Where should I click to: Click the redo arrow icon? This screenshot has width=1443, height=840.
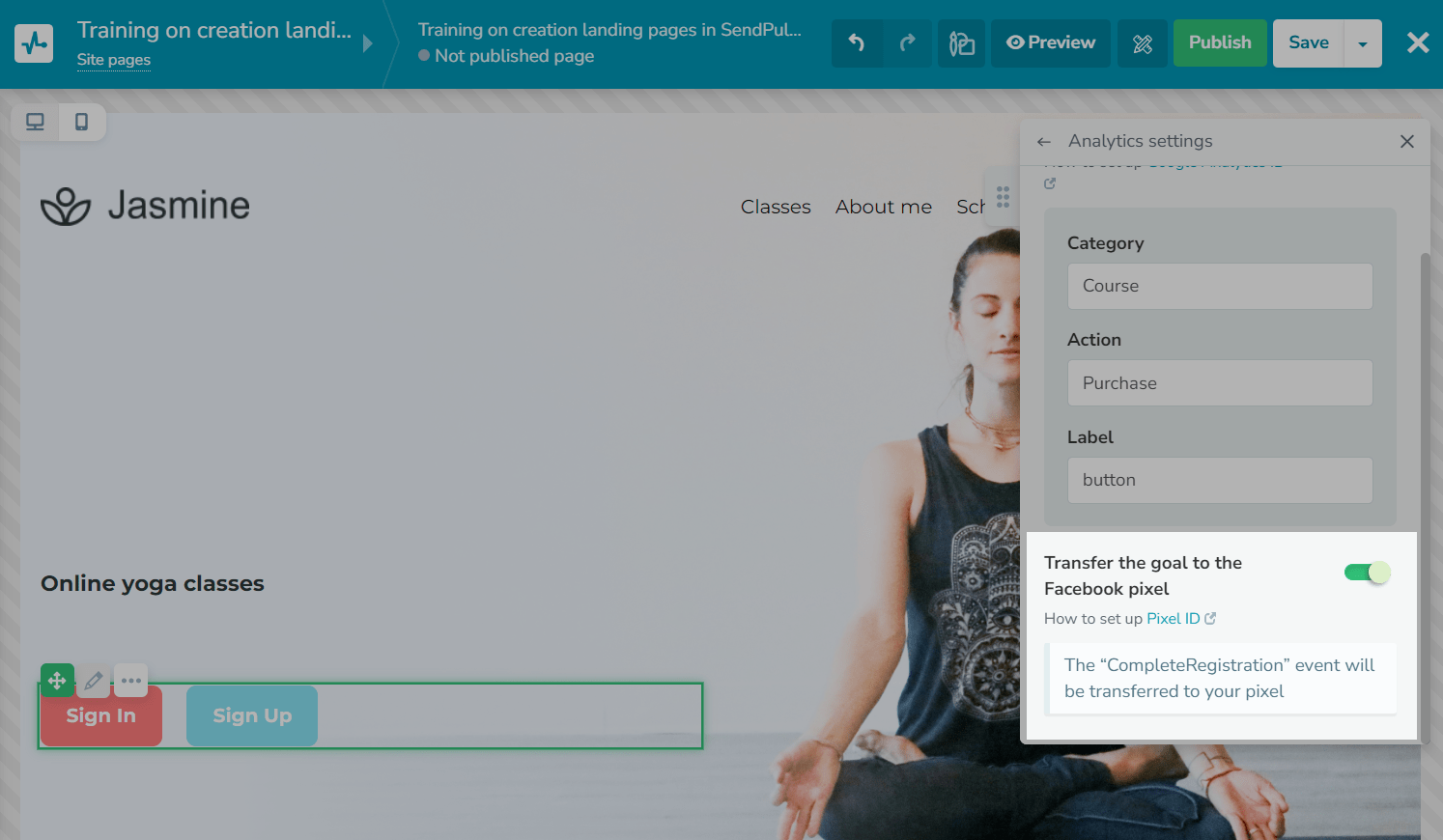pos(907,43)
